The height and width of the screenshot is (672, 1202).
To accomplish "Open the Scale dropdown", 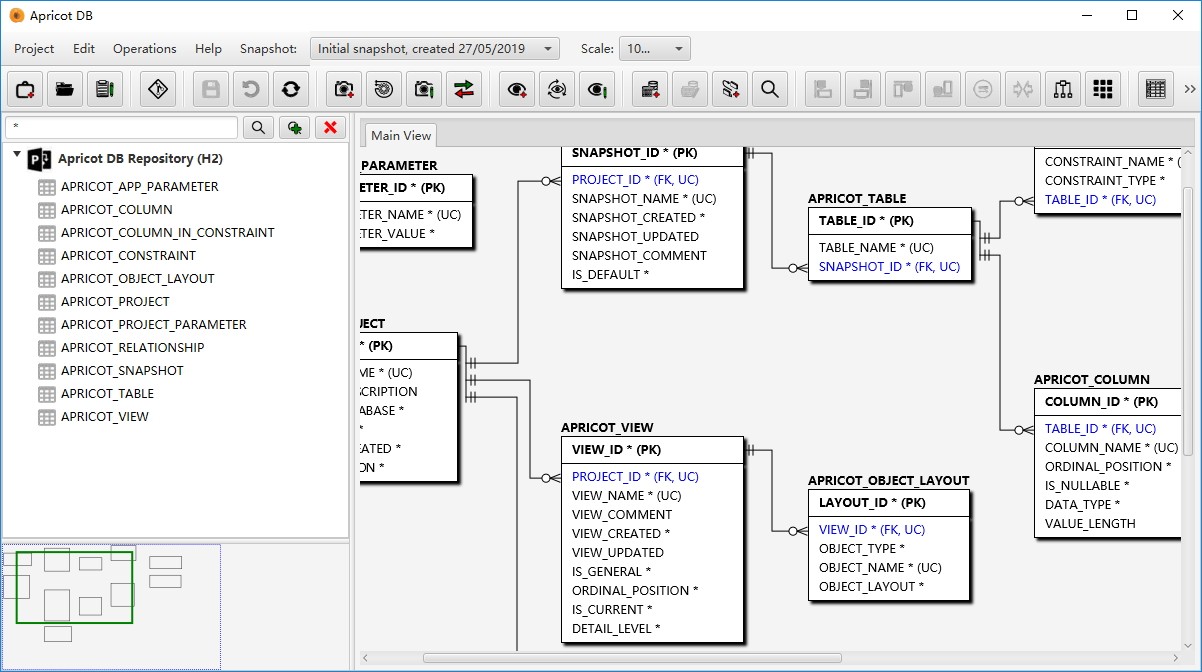I will click(x=655, y=49).
